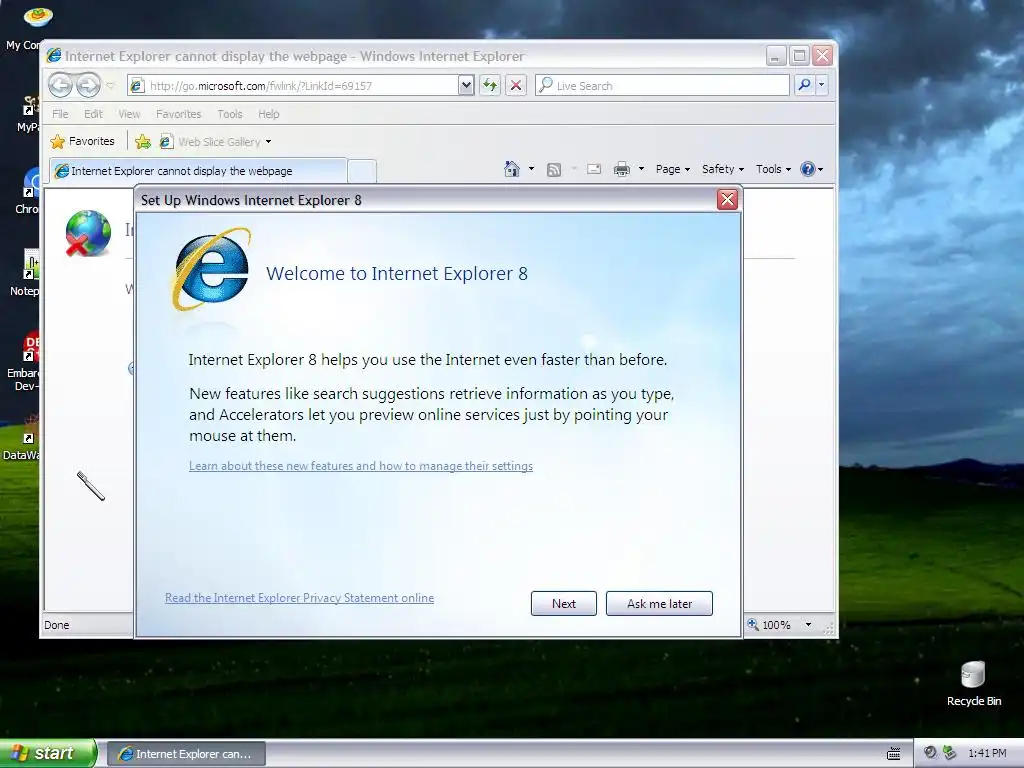Click the Internet Explorer taskbar button
The image size is (1024, 768).
[x=186, y=754]
